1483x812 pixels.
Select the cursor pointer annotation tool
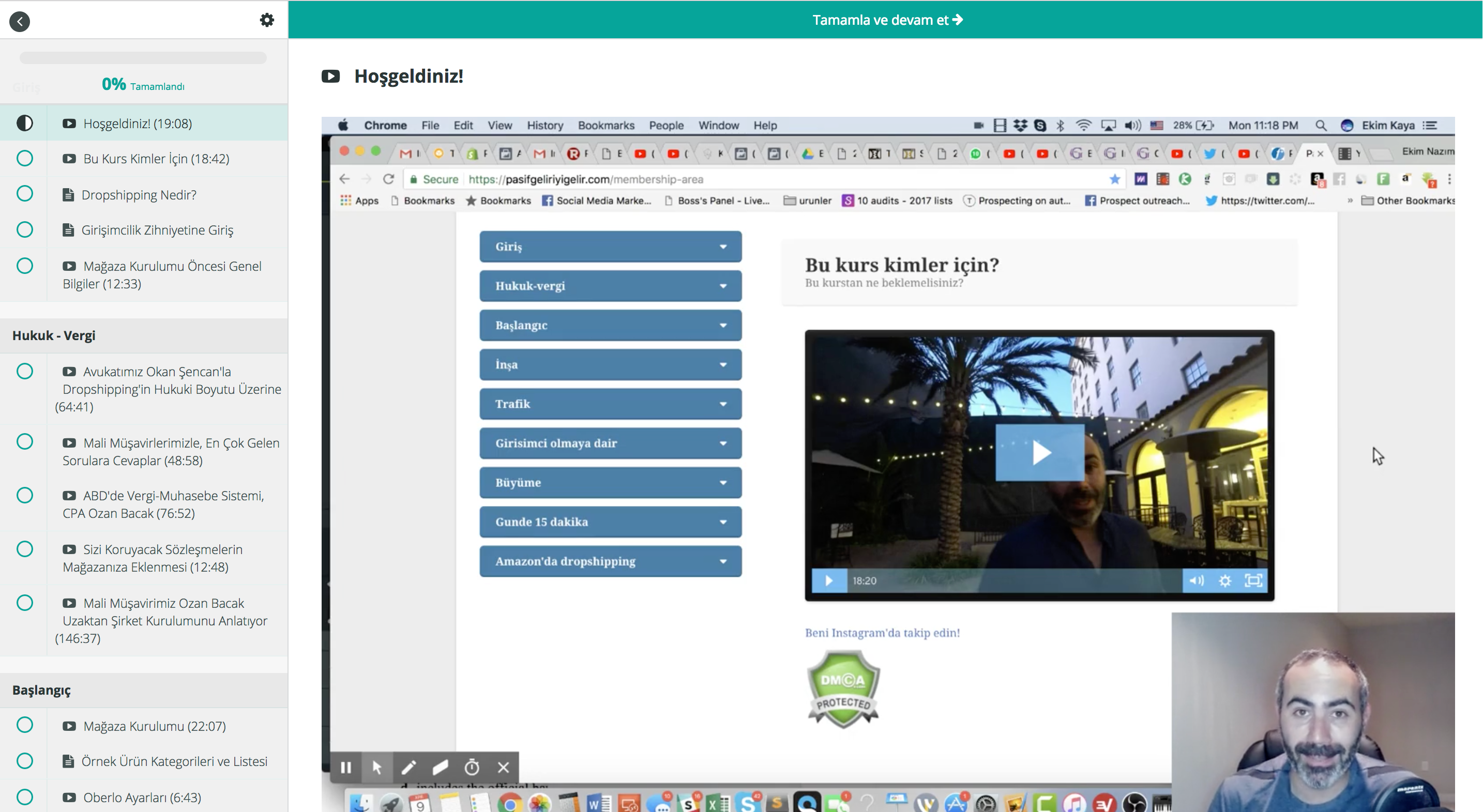click(x=377, y=767)
